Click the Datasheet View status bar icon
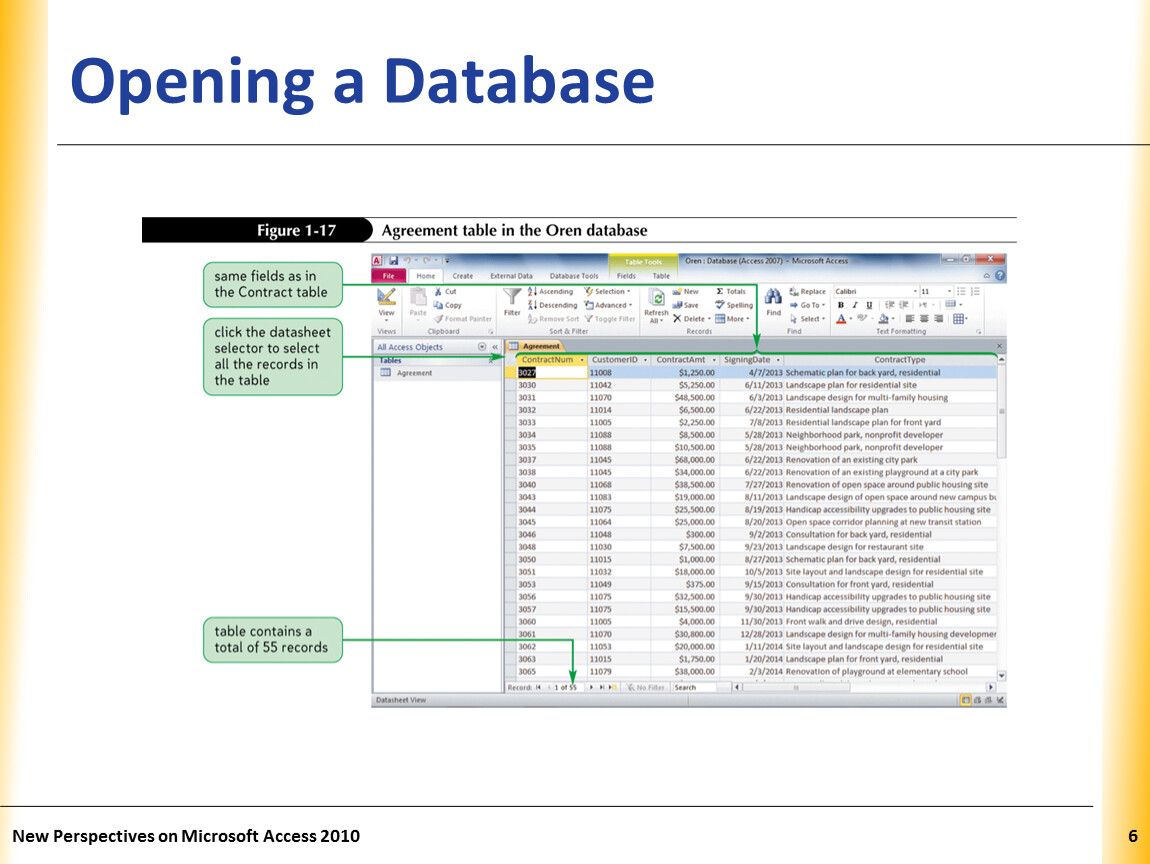The width and height of the screenshot is (1150, 864). coord(966,700)
